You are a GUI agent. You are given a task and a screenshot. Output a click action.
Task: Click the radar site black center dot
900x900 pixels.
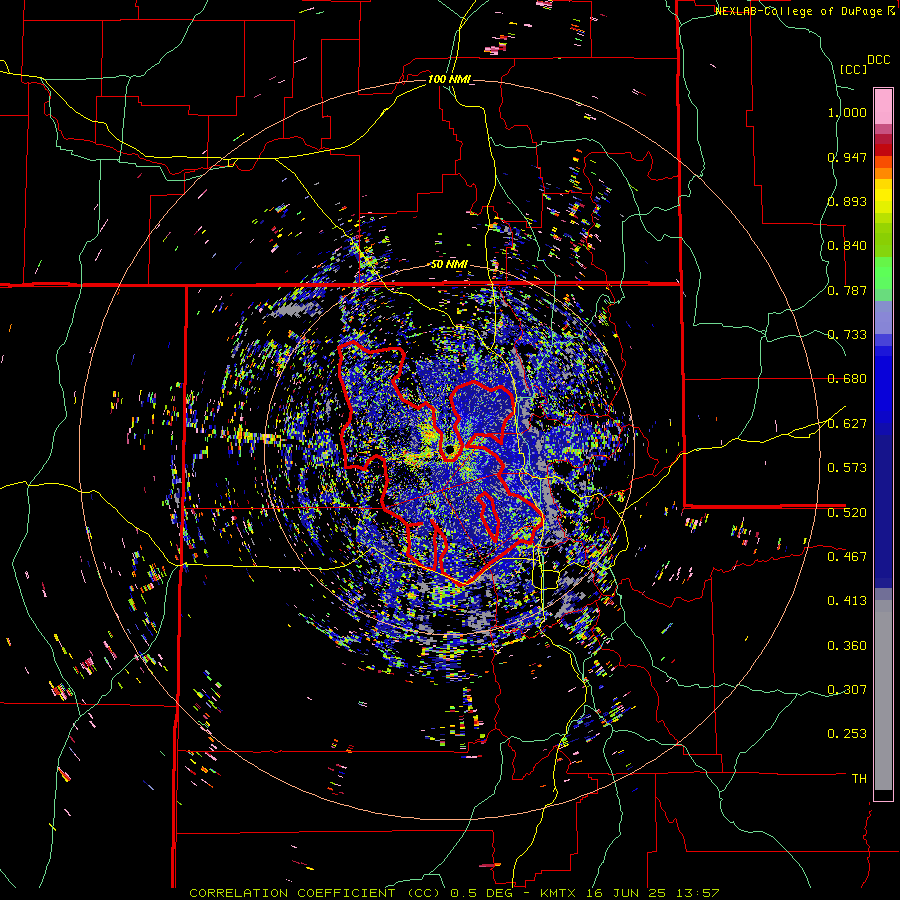(450, 449)
